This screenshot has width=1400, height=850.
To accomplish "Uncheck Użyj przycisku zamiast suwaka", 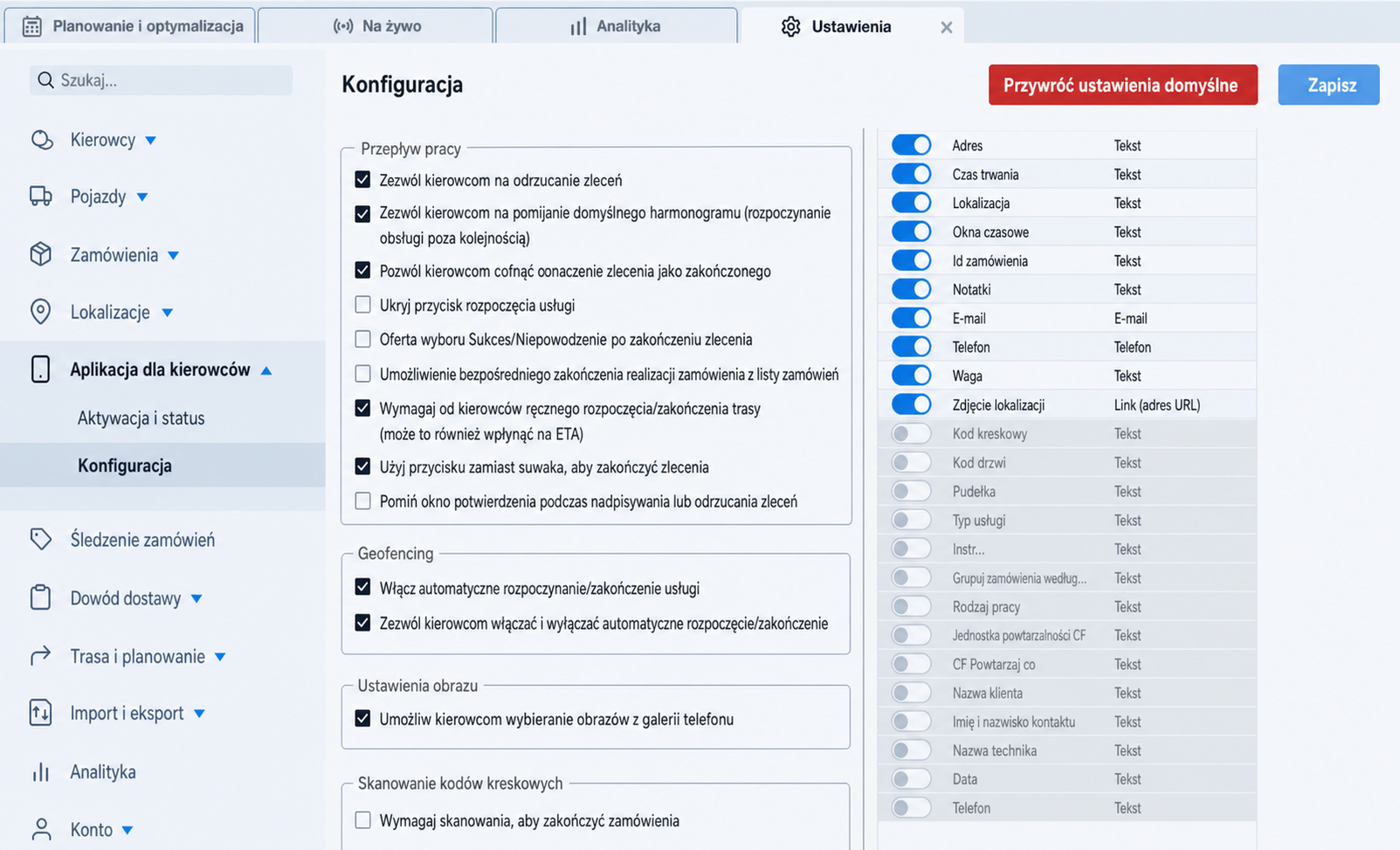I will point(362,466).
